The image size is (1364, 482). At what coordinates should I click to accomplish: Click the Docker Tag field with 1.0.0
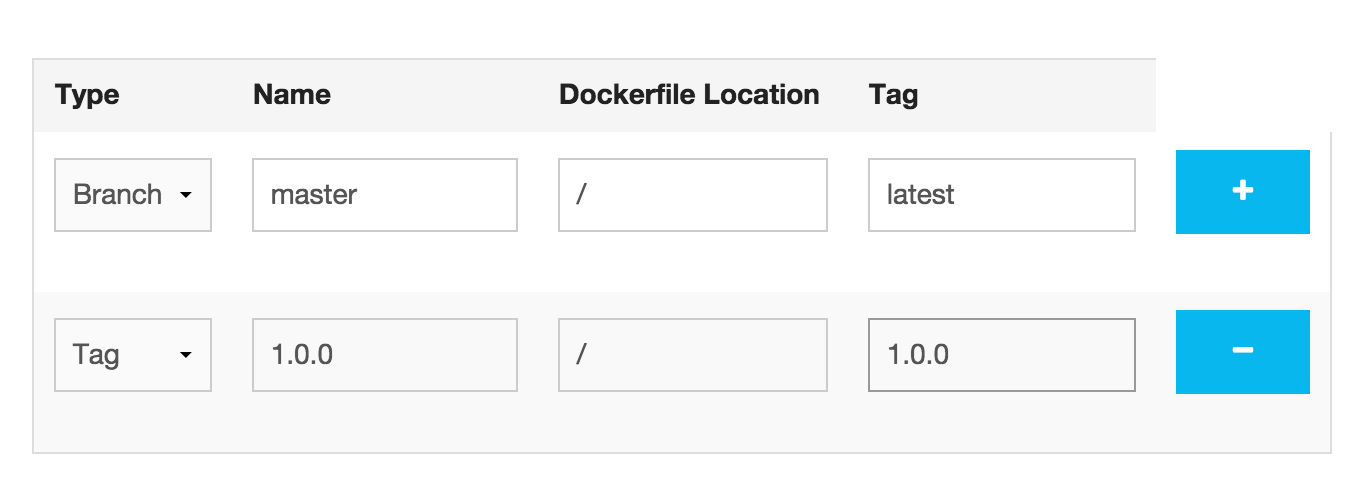1002,355
